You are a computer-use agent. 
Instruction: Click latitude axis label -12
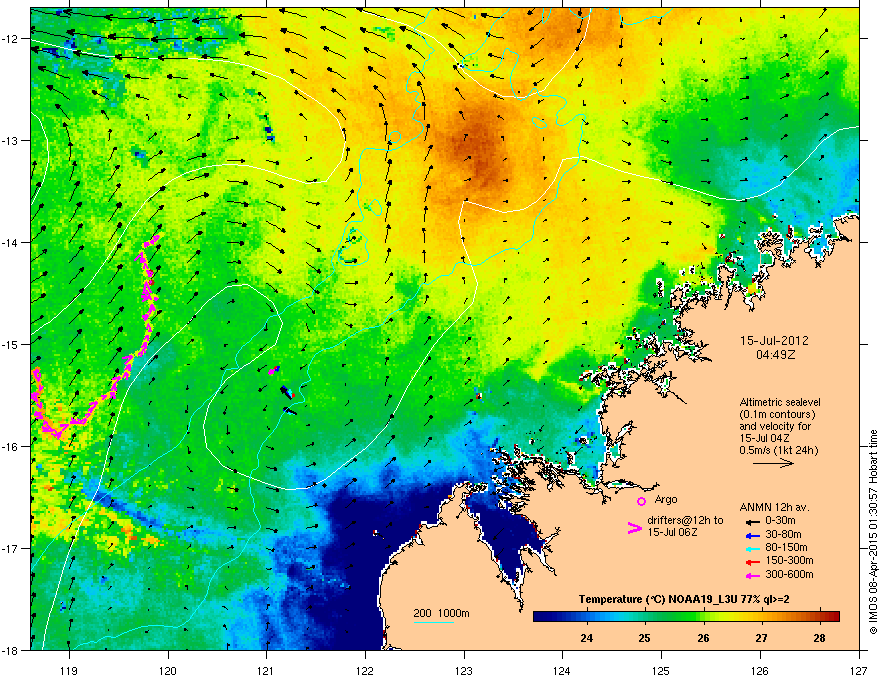10,39
